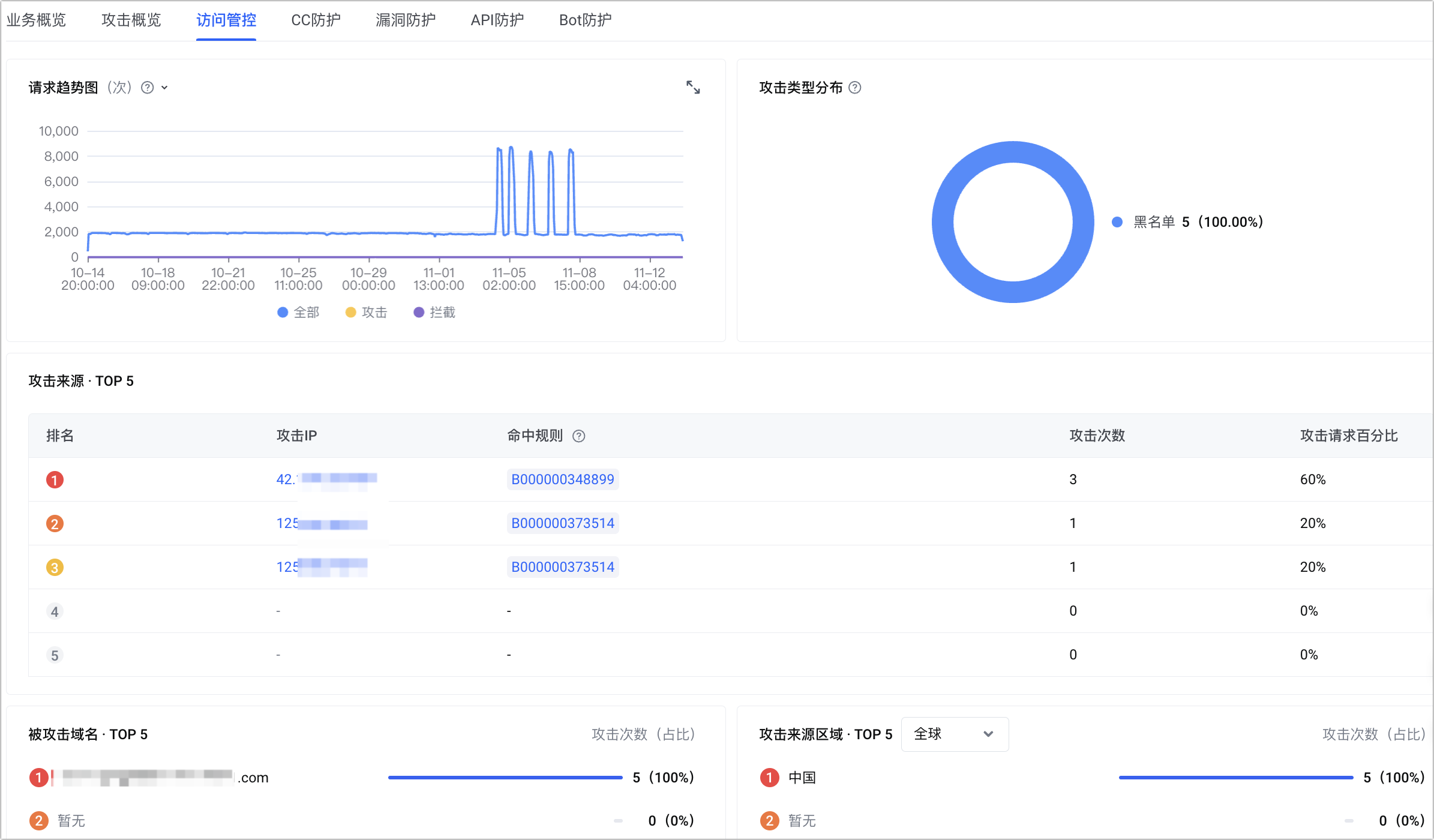Click the attack count 3 cell
The height and width of the screenshot is (840, 1434).
tap(1073, 479)
